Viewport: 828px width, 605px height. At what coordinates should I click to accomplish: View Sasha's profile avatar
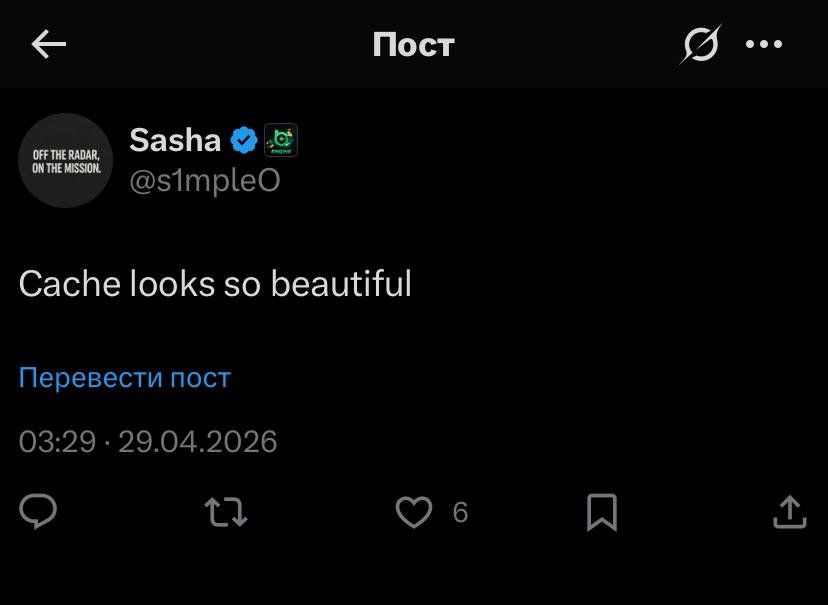(x=66, y=160)
